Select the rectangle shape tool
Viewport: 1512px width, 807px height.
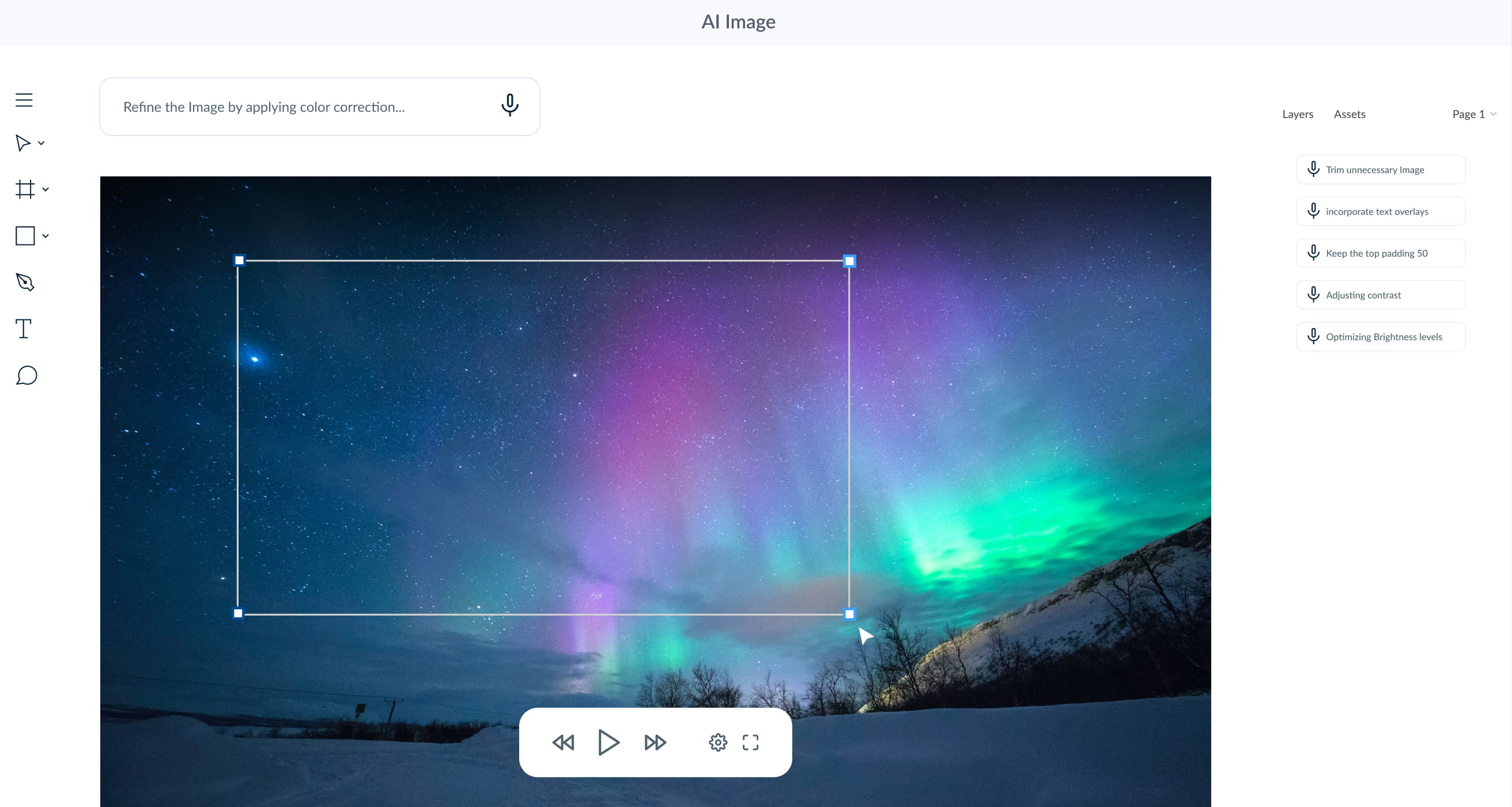point(25,236)
